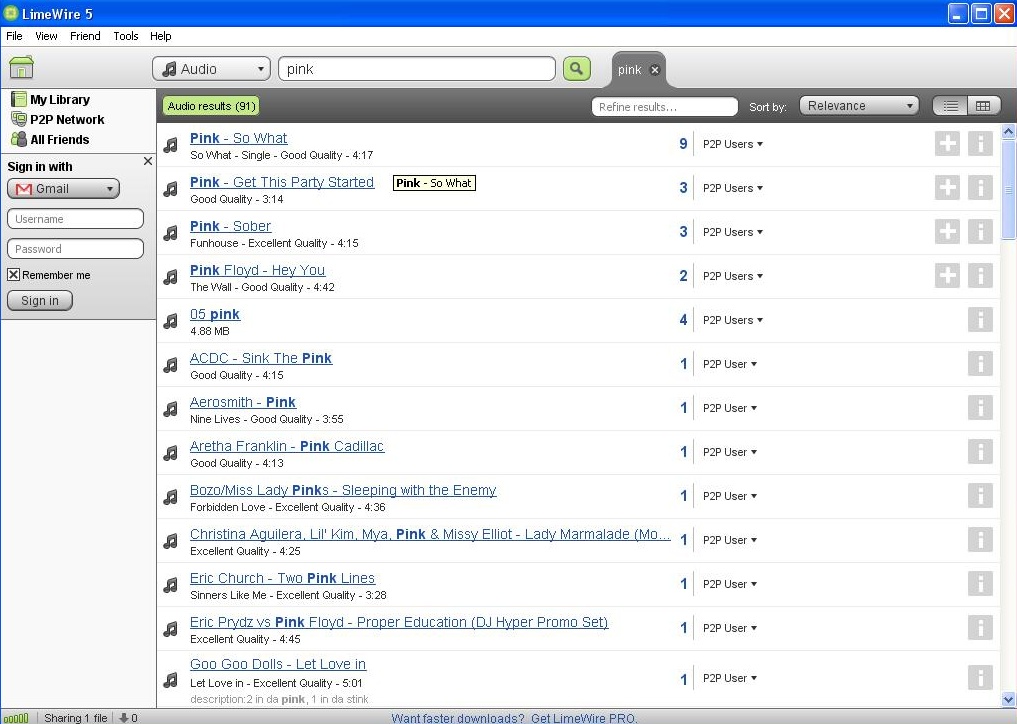Image resolution: width=1017 pixels, height=724 pixels.
Task: Focus the Username field
Action: click(x=75, y=219)
